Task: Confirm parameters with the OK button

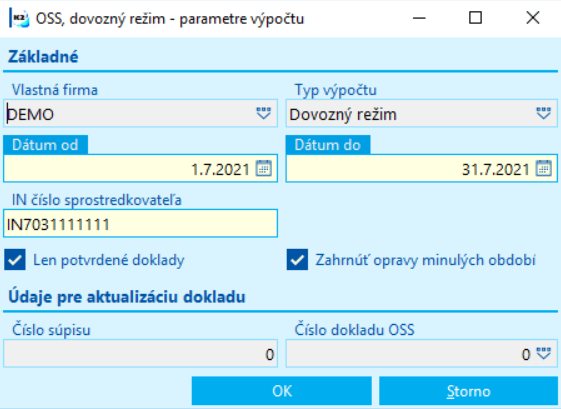Action: coord(282,391)
